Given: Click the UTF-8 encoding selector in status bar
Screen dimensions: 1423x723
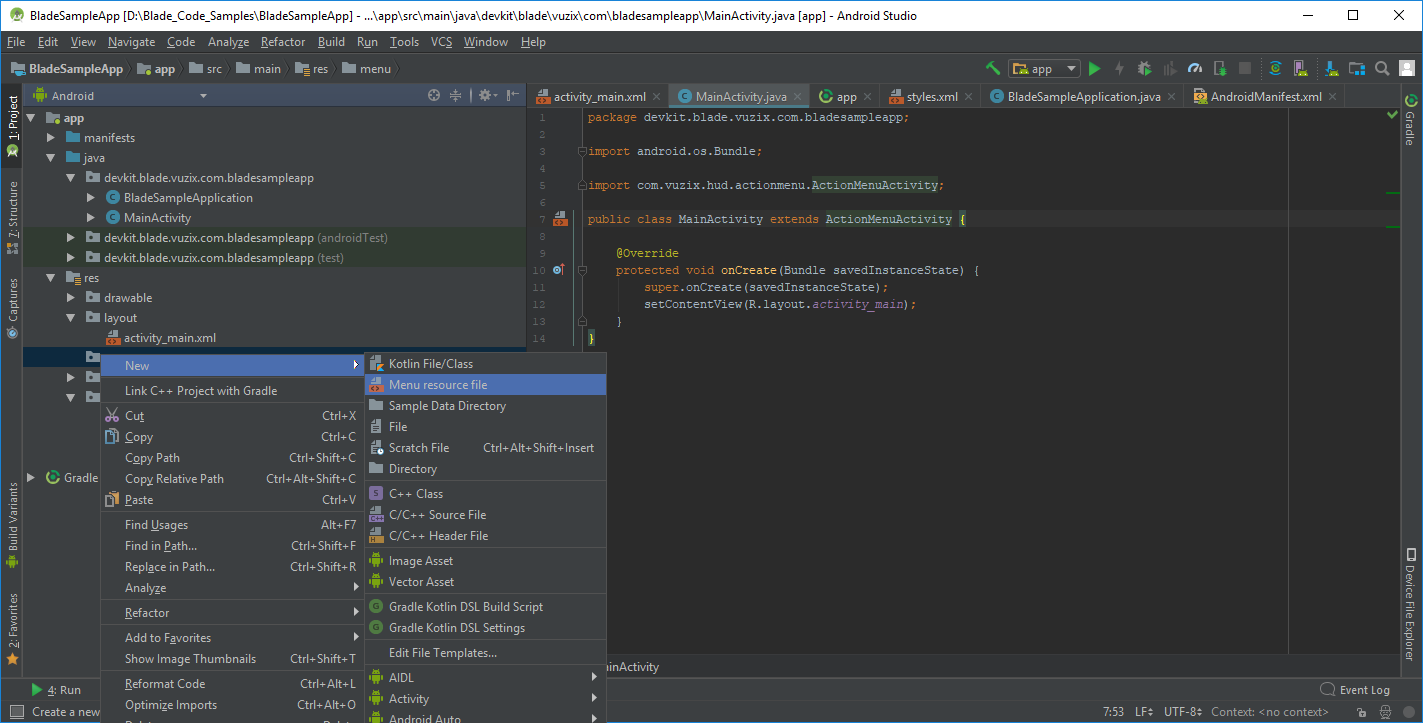Looking at the screenshot, I should coord(1181,712).
